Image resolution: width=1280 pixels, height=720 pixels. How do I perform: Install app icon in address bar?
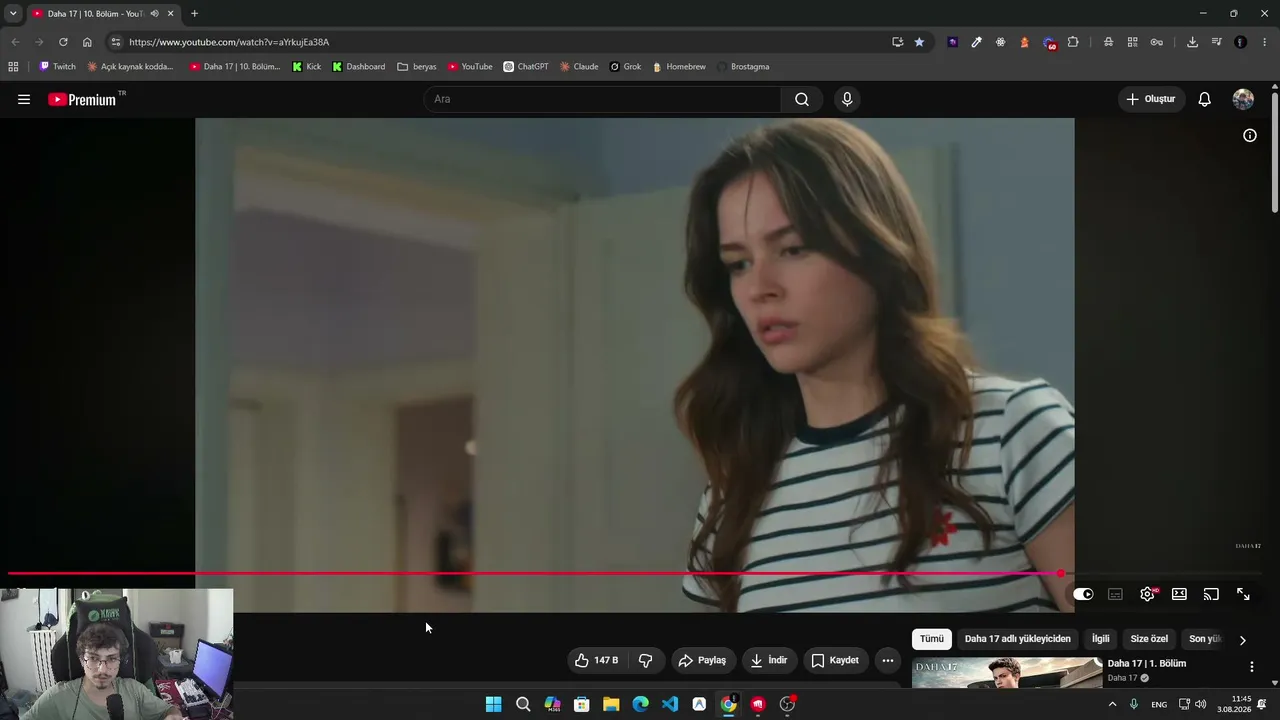pos(897,42)
